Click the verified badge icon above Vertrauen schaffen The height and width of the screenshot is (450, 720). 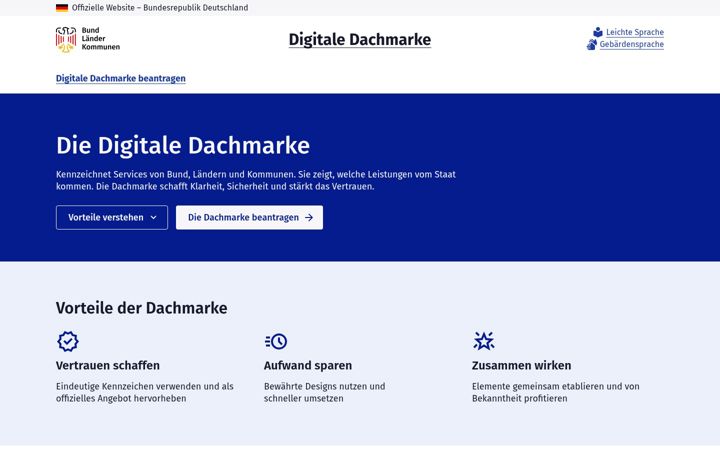[x=68, y=341]
